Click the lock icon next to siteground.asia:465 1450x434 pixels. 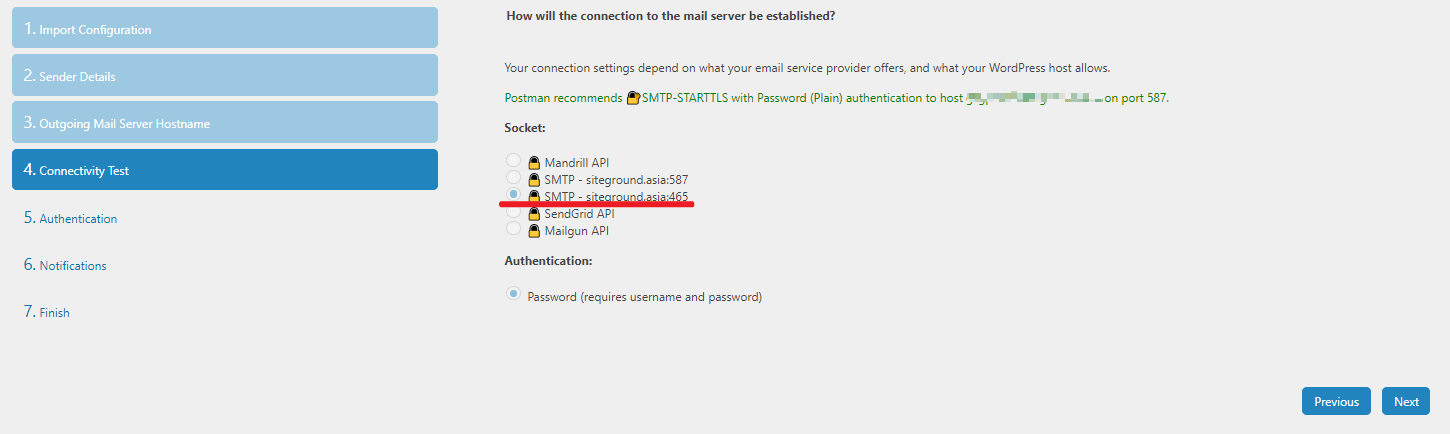(534, 196)
